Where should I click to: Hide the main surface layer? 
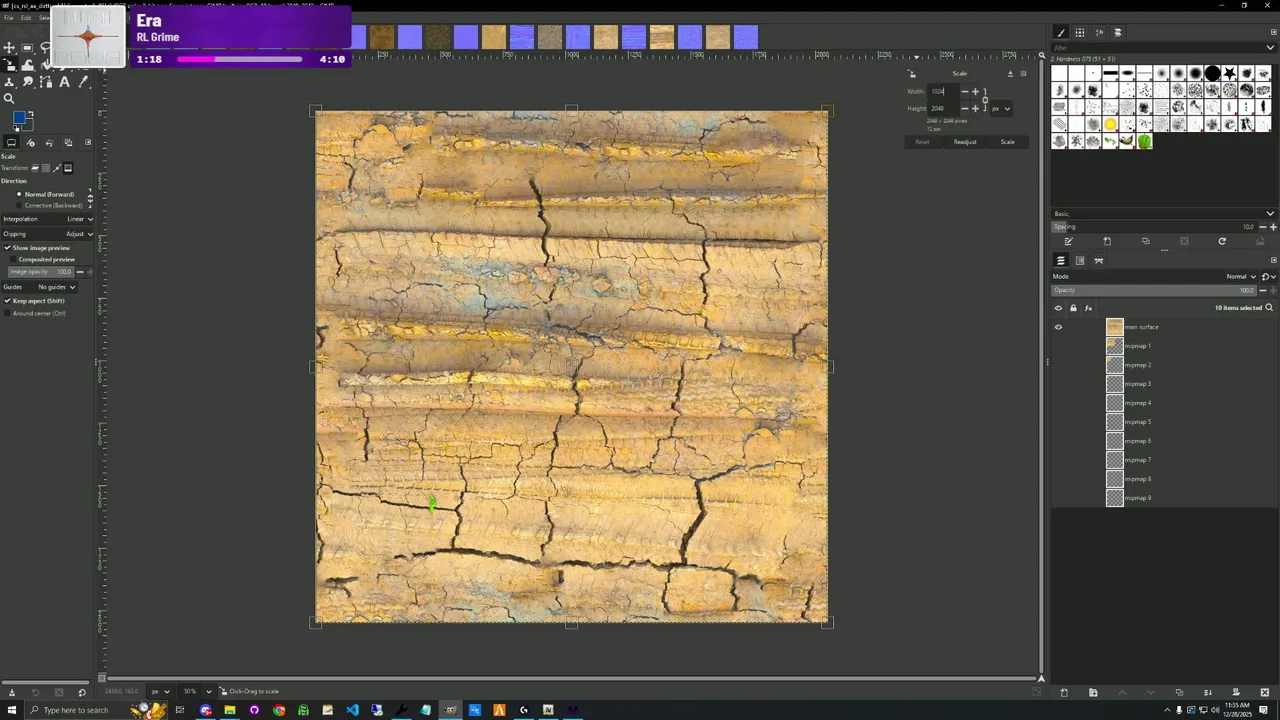click(1058, 327)
